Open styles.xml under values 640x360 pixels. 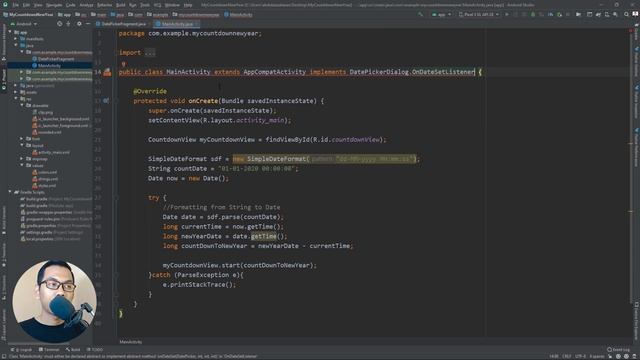(44, 185)
